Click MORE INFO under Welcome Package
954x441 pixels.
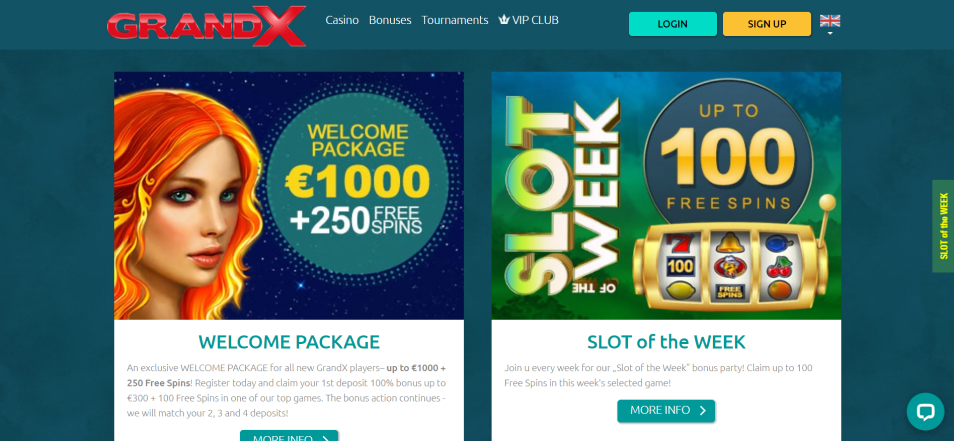(289, 436)
